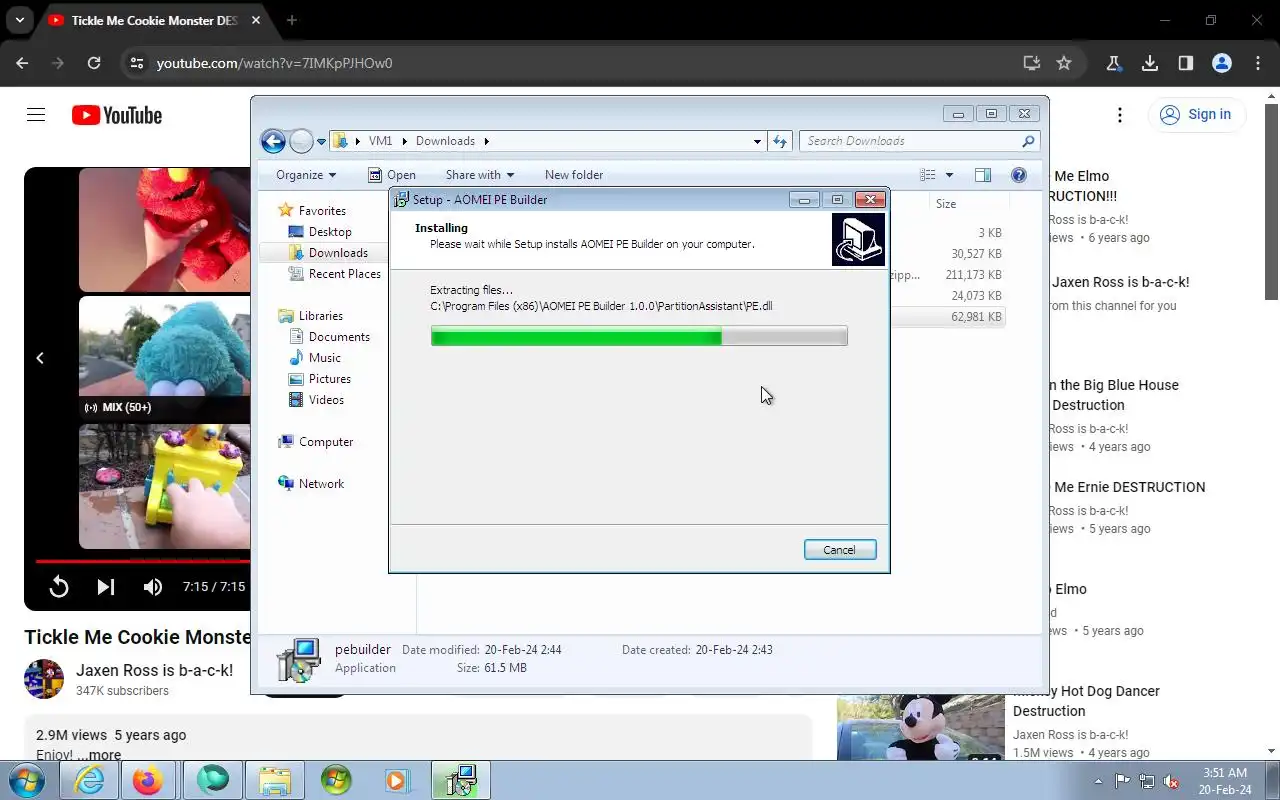This screenshot has height=800, width=1280.
Task: Click the YouTube Sign in button
Action: (x=1196, y=114)
